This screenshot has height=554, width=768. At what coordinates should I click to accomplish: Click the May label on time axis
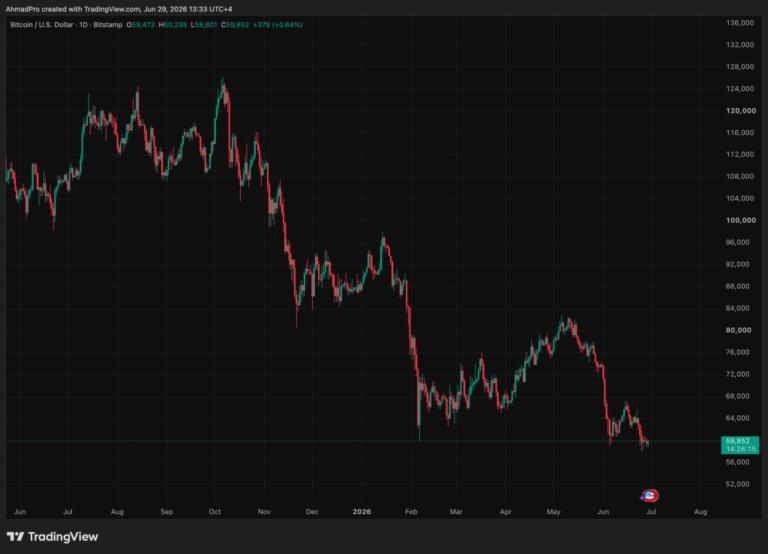(x=553, y=512)
